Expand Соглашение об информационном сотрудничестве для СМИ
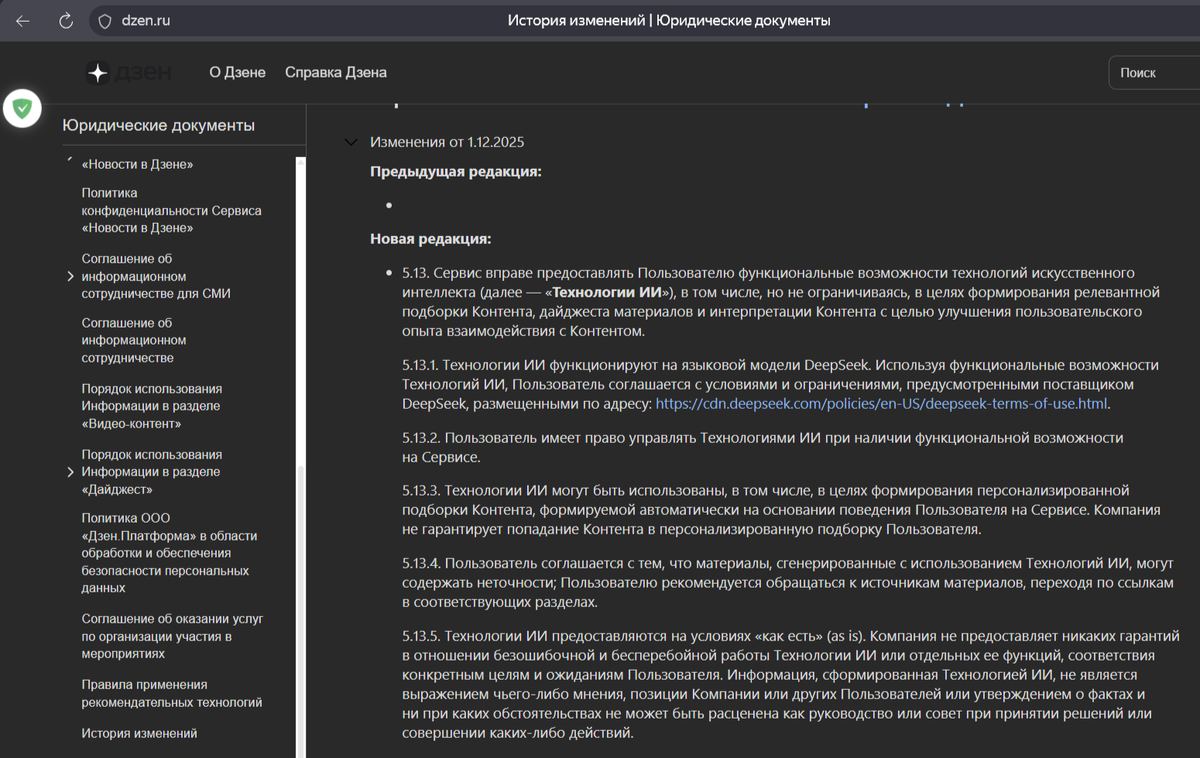Screen dimensions: 1200x758 coord(70,276)
